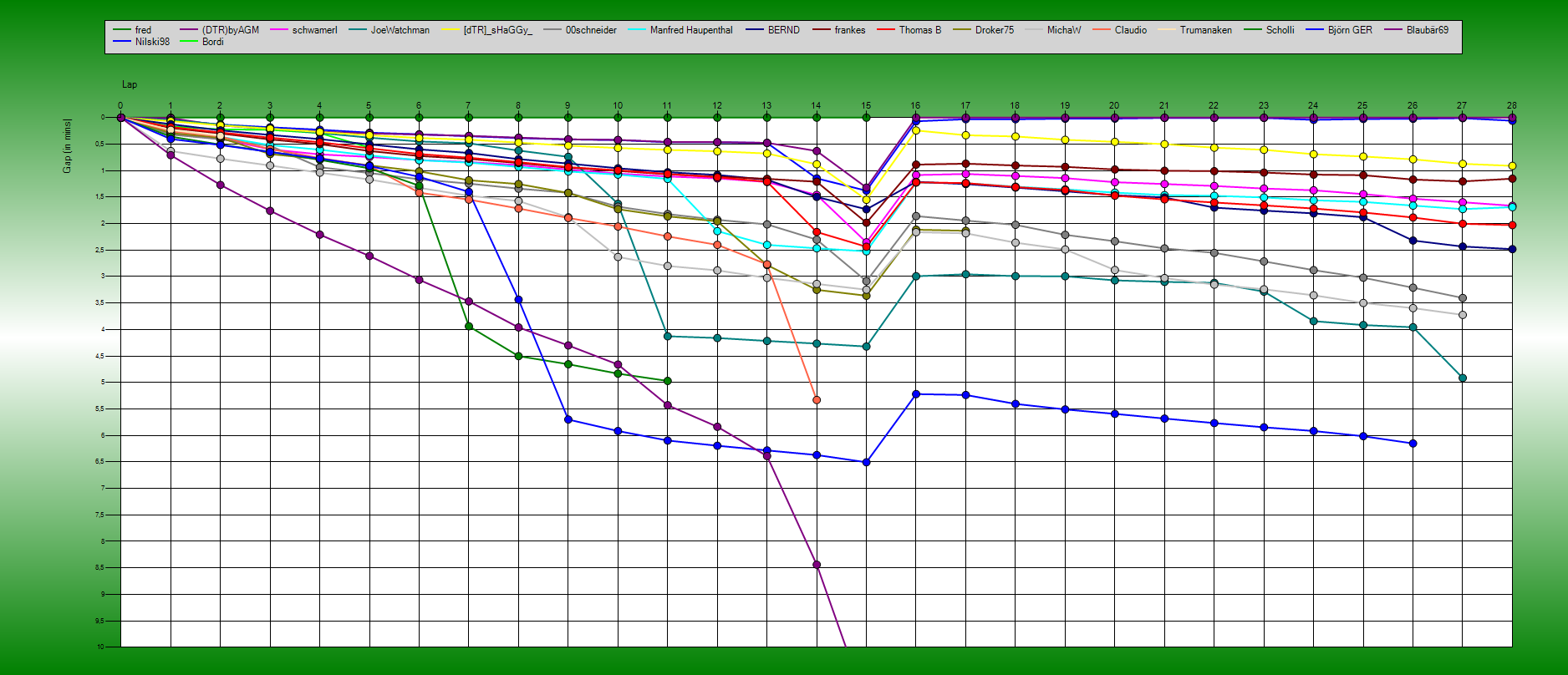Click the fred legend entry
The image size is (1568, 675).
click(133, 30)
